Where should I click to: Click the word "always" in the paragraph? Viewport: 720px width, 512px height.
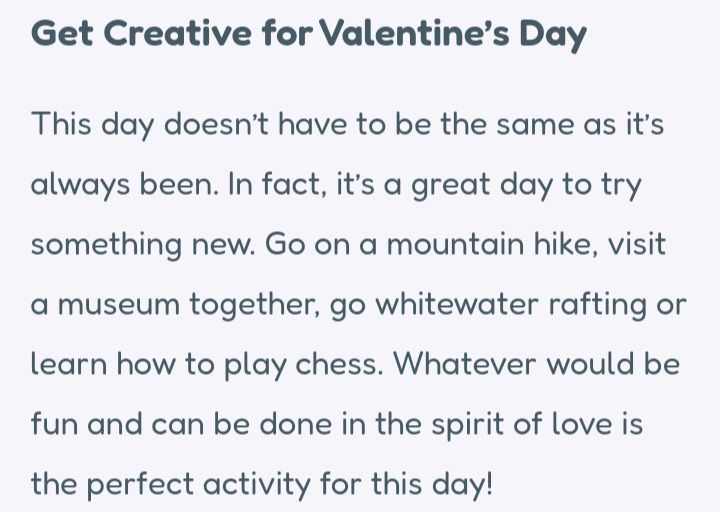[x=84, y=185]
